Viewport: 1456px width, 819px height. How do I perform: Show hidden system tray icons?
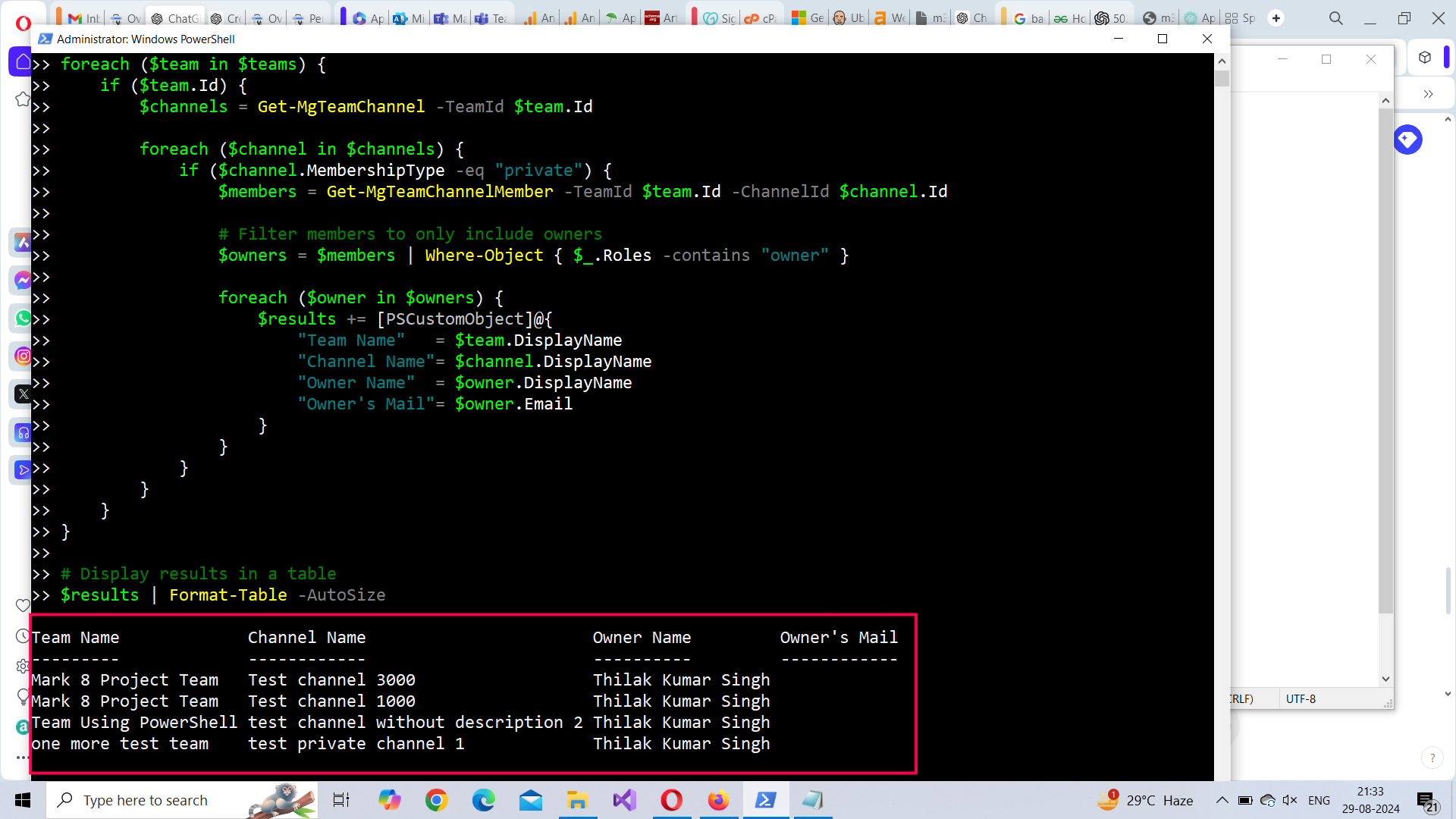click(x=1222, y=800)
